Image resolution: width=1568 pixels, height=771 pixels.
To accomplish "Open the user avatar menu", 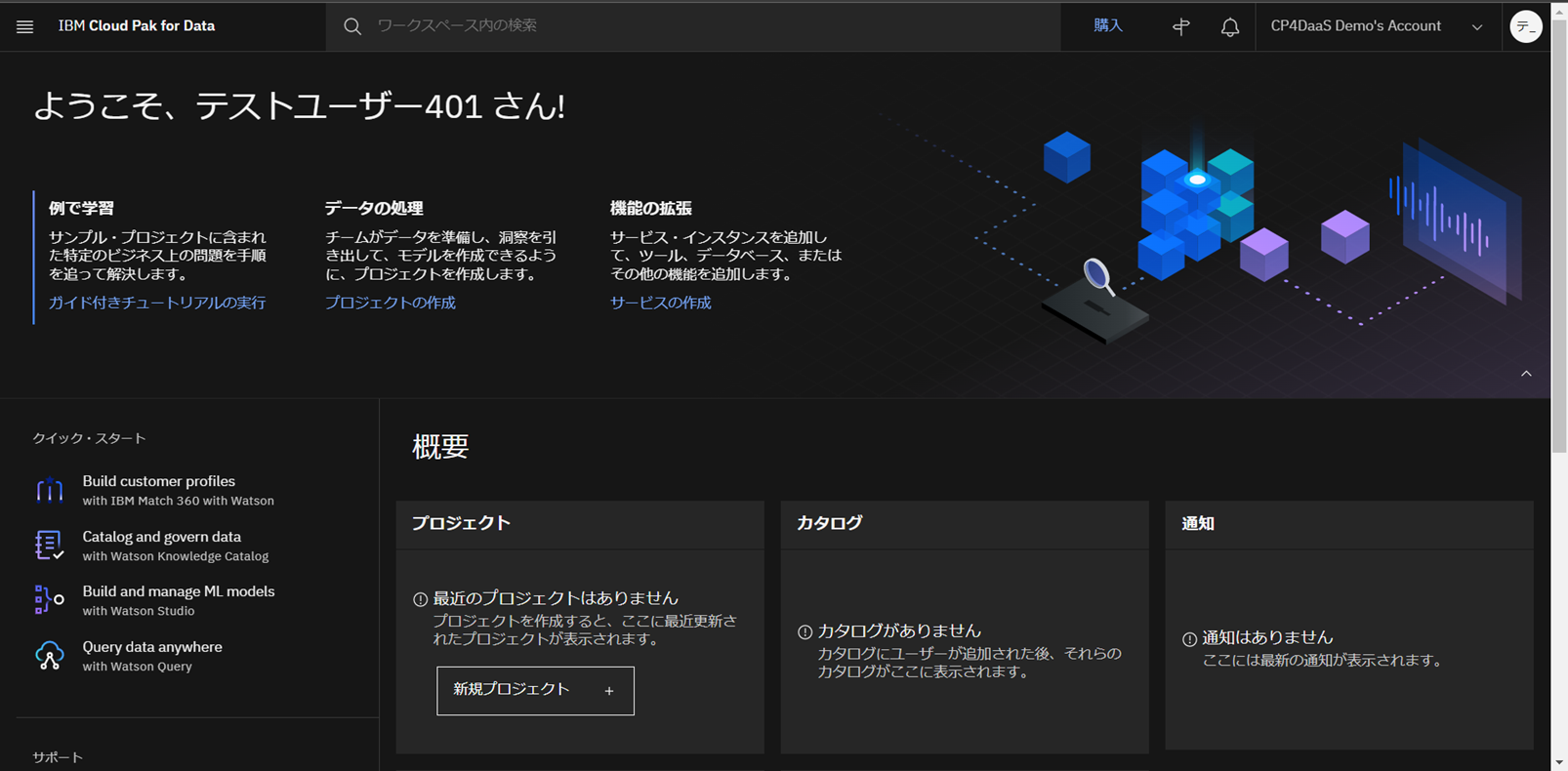I will 1526,26.
